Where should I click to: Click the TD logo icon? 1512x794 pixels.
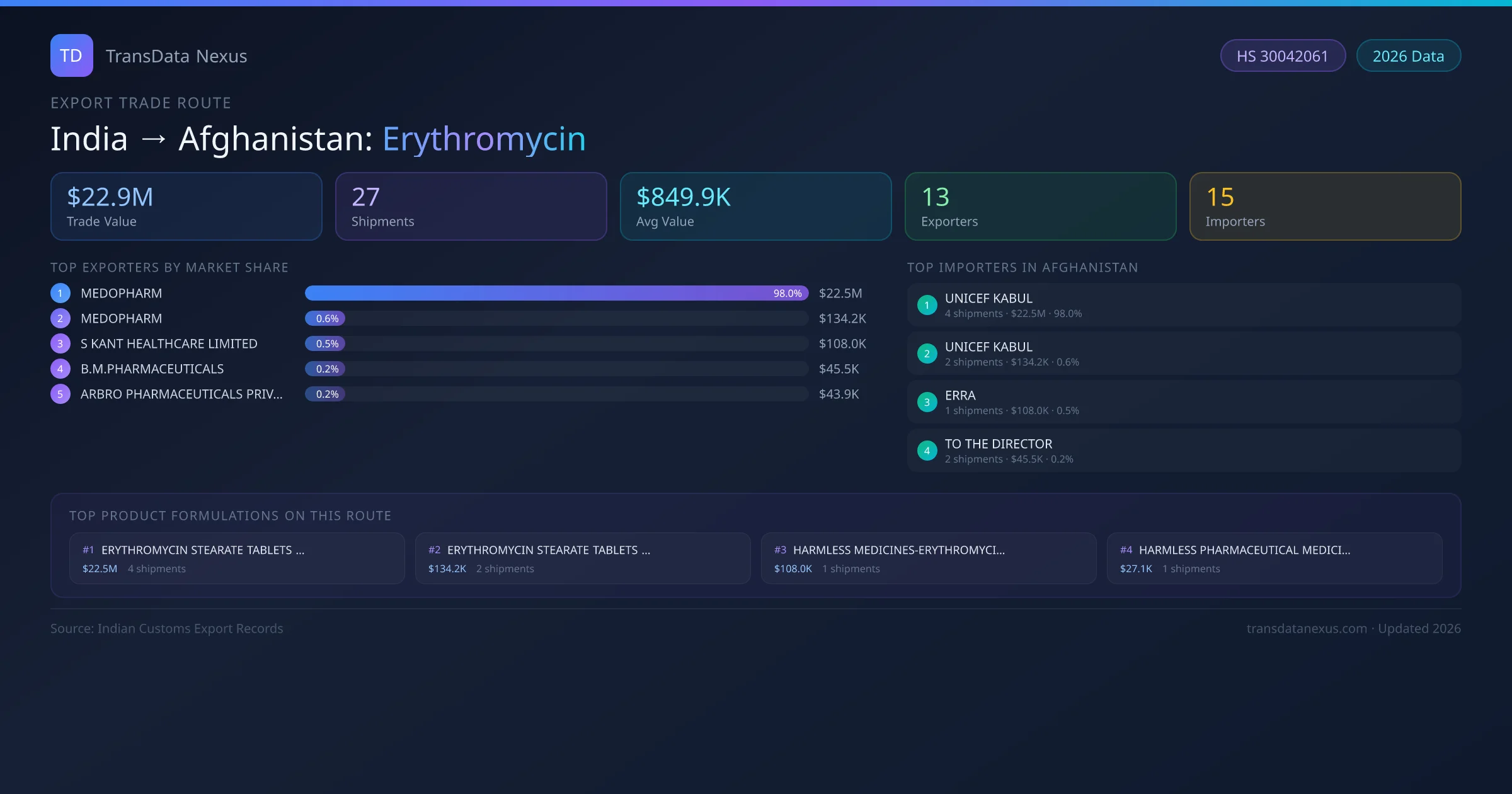[71, 55]
